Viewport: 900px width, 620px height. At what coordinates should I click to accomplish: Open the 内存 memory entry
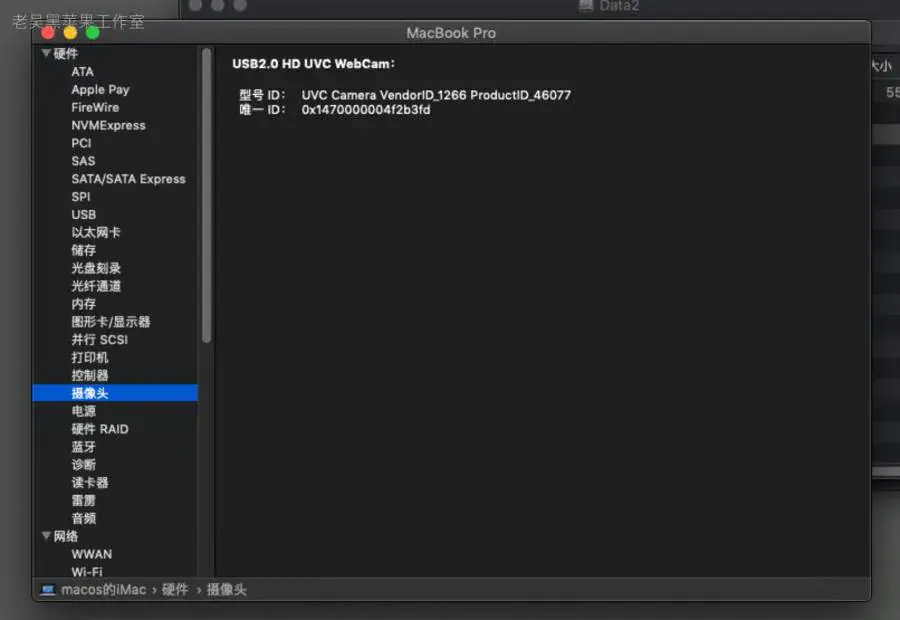pyautogui.click(x=84, y=303)
